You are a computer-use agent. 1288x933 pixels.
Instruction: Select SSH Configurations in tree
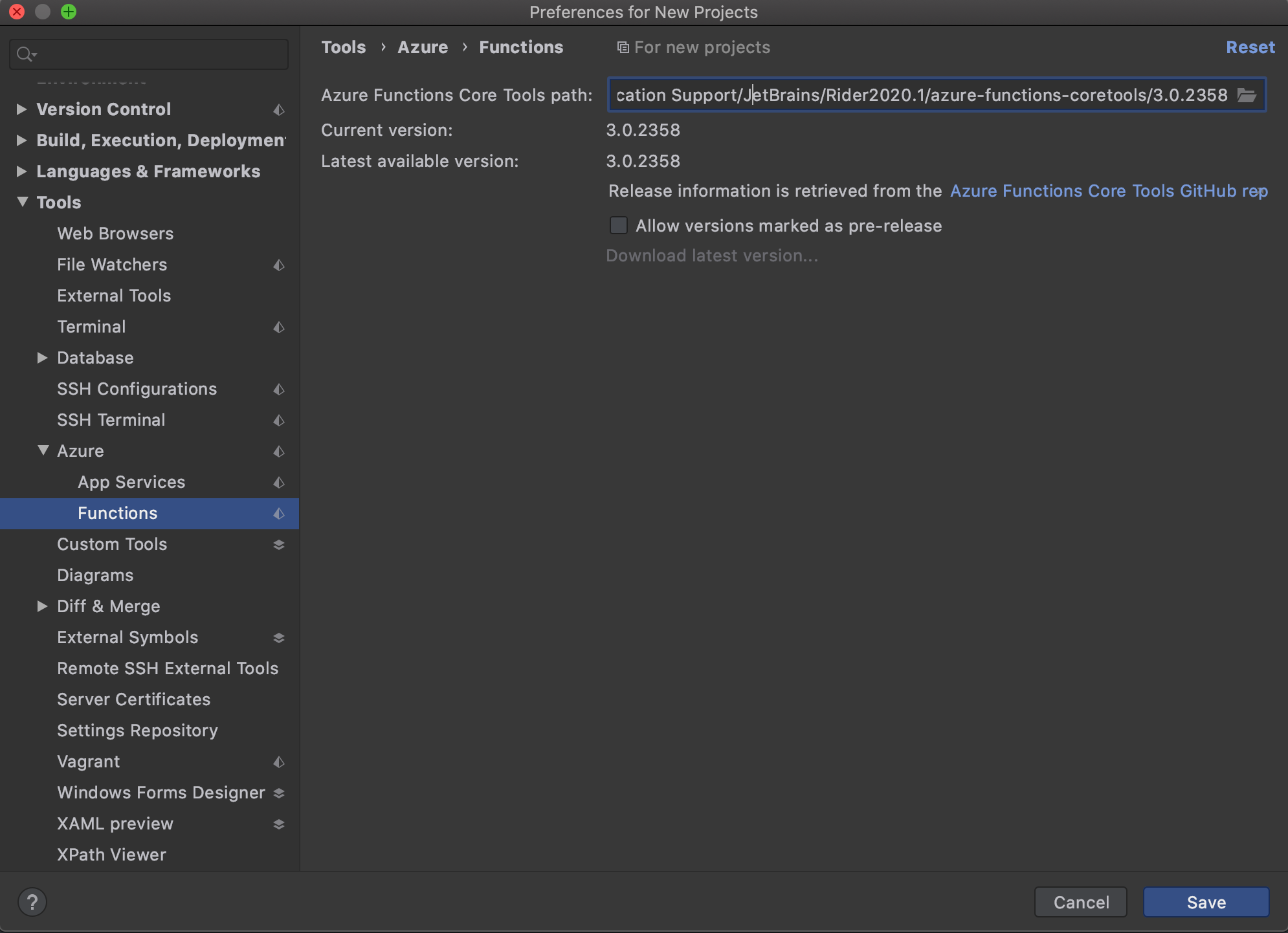[137, 389]
